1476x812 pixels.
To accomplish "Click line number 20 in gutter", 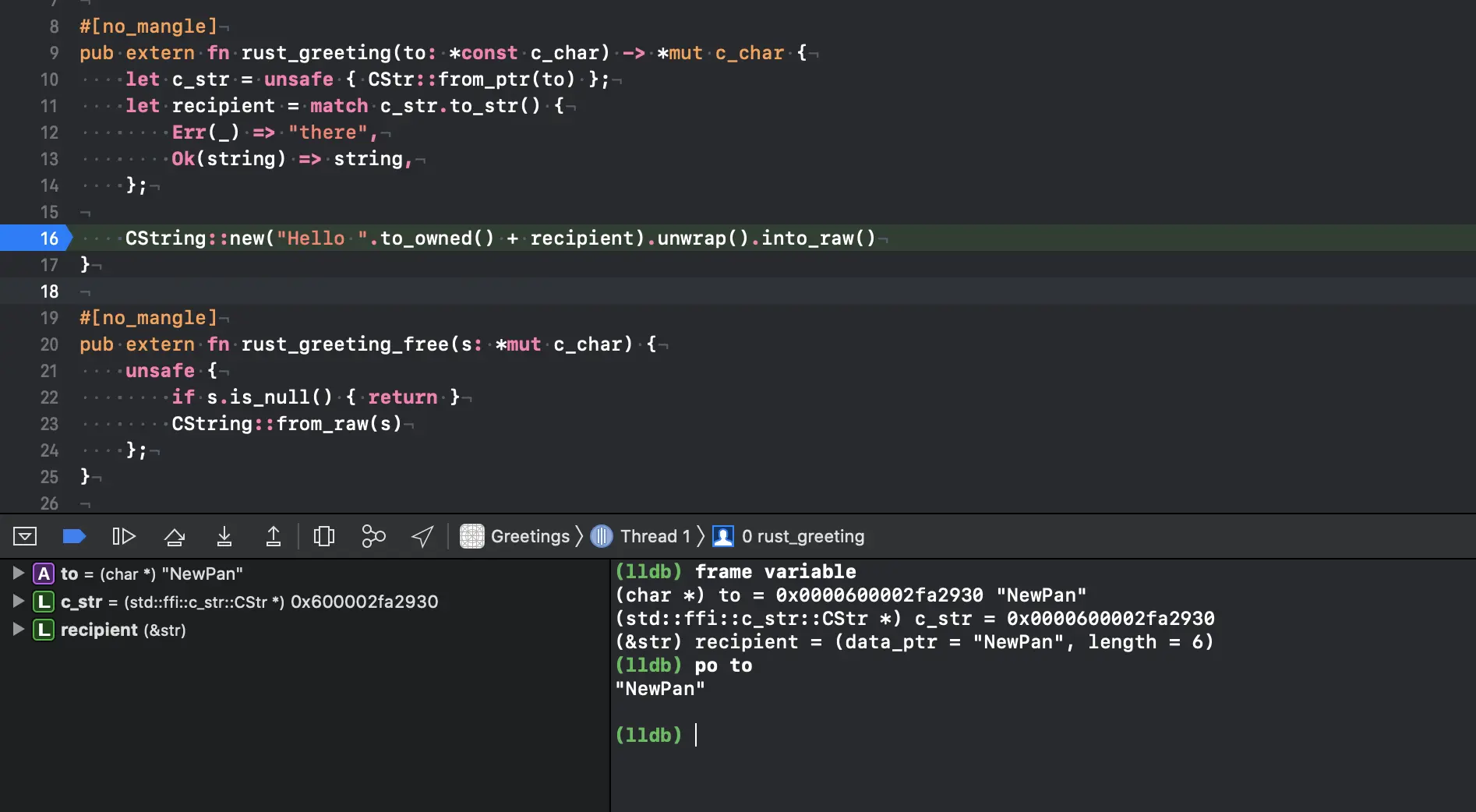I will click(49, 344).
